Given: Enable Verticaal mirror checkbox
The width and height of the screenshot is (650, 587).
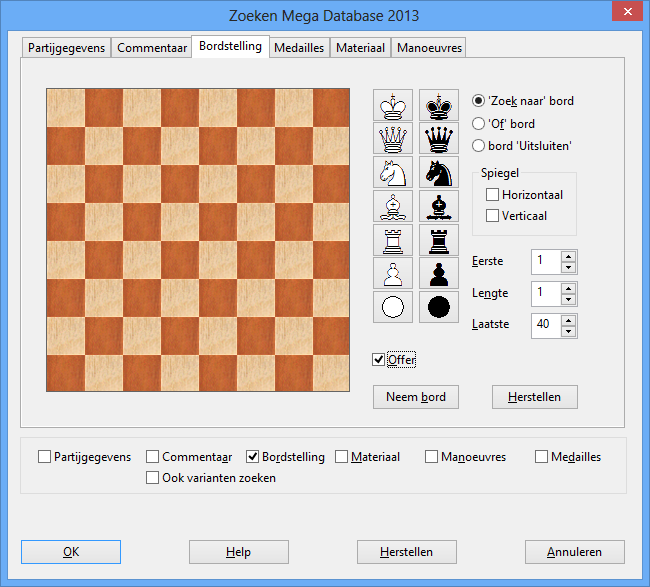Looking at the screenshot, I should (x=492, y=216).
